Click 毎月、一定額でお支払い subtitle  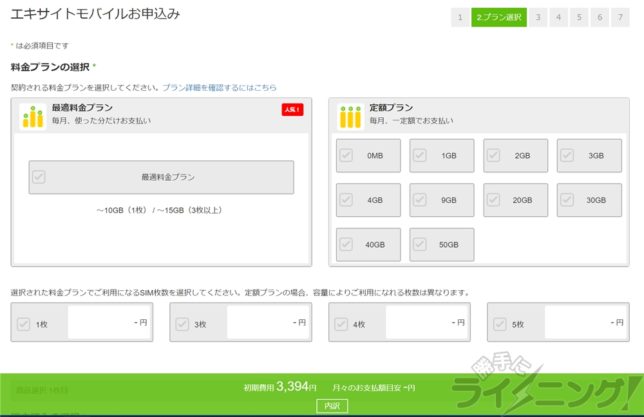coord(412,121)
